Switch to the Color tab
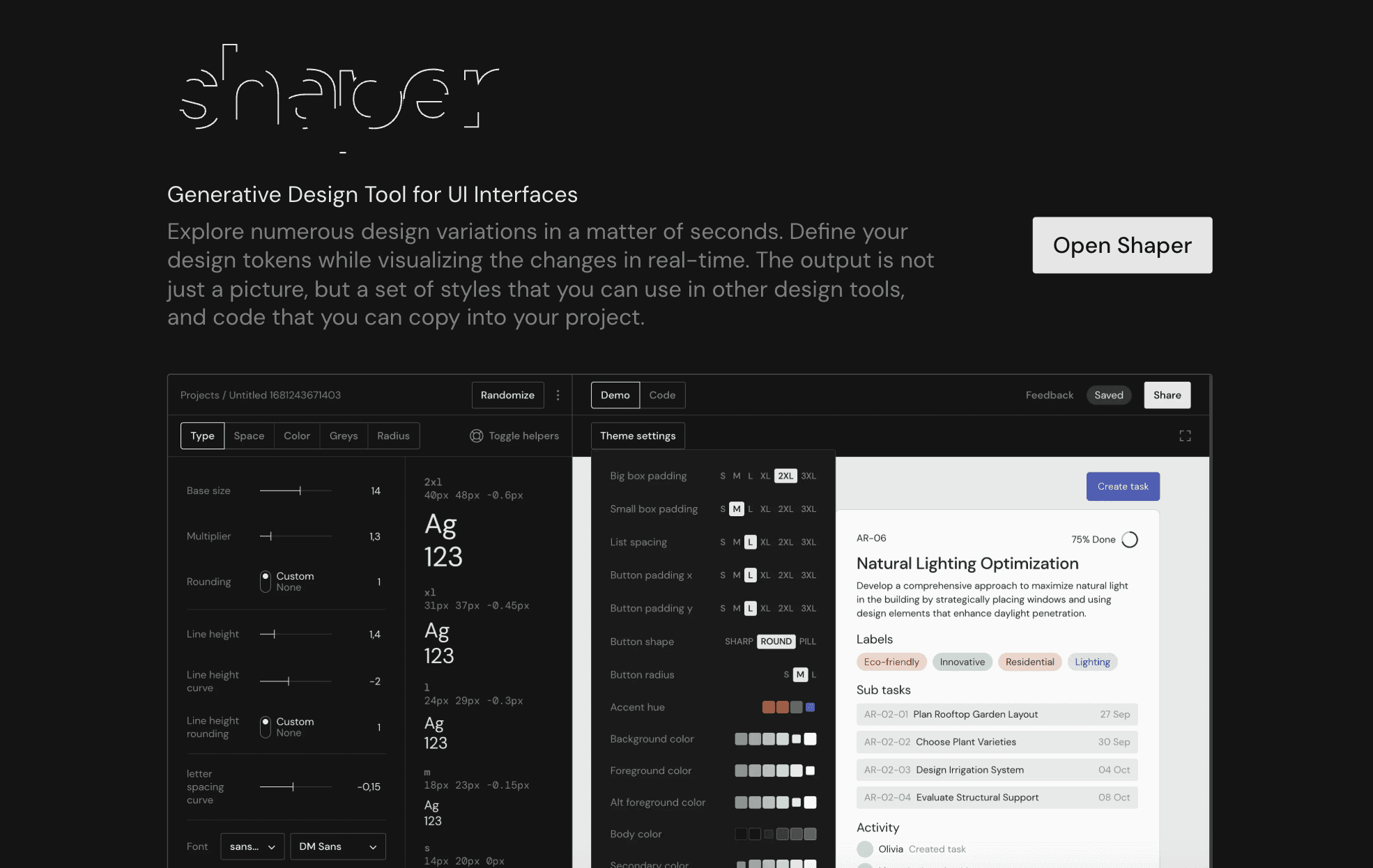 [297, 436]
